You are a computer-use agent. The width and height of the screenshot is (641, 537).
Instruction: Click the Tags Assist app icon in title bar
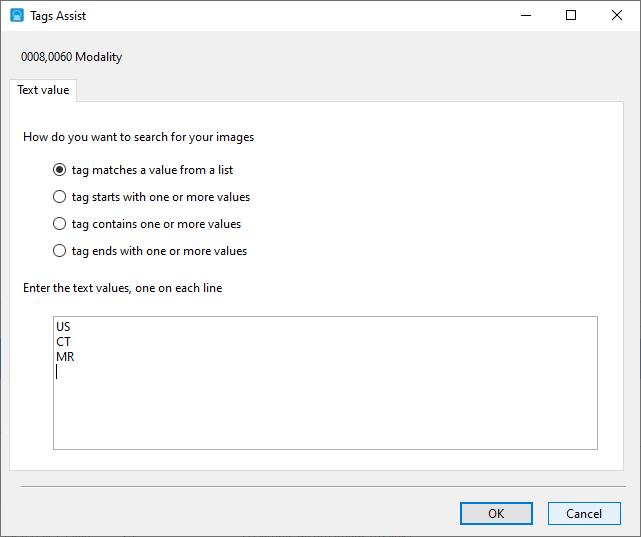pyautogui.click(x=16, y=16)
